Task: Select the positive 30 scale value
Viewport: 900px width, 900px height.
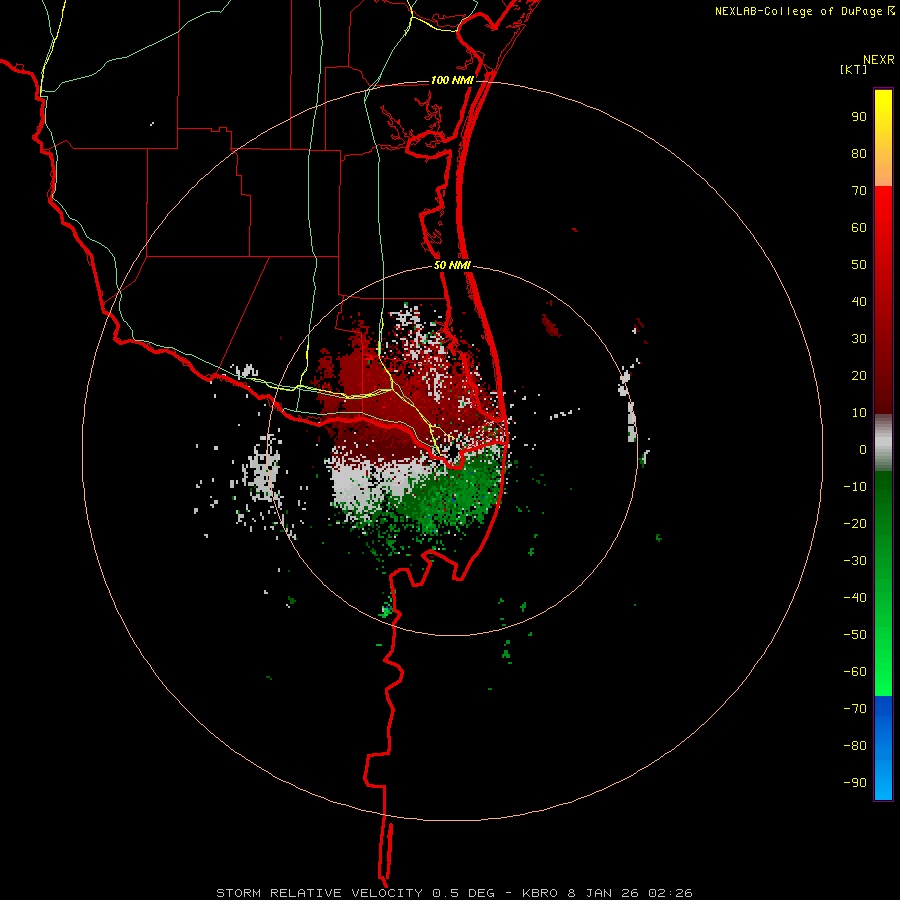Action: tap(859, 339)
